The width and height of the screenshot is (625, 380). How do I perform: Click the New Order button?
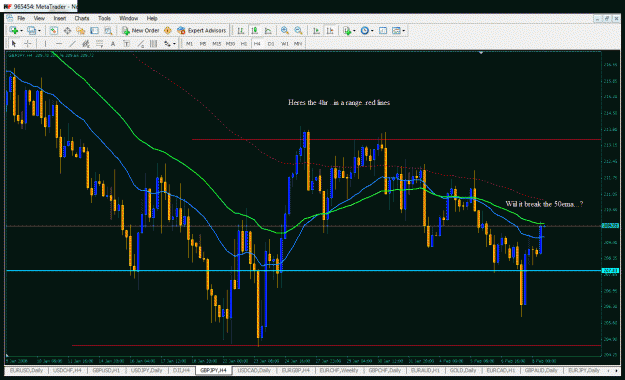coord(141,31)
